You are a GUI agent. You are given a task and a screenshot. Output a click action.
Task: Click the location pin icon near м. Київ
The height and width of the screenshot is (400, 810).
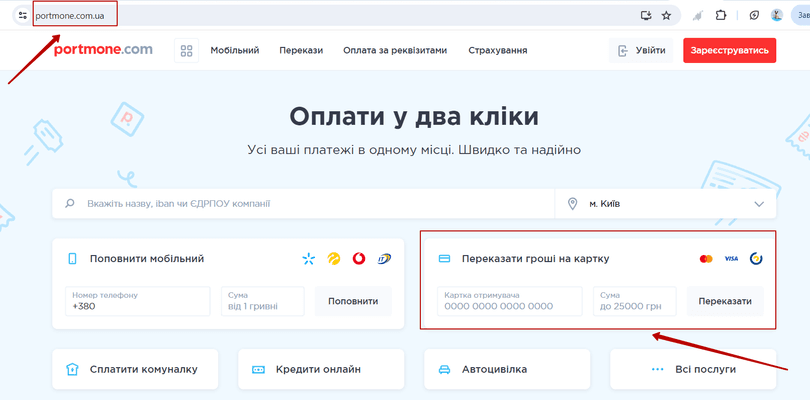572,204
